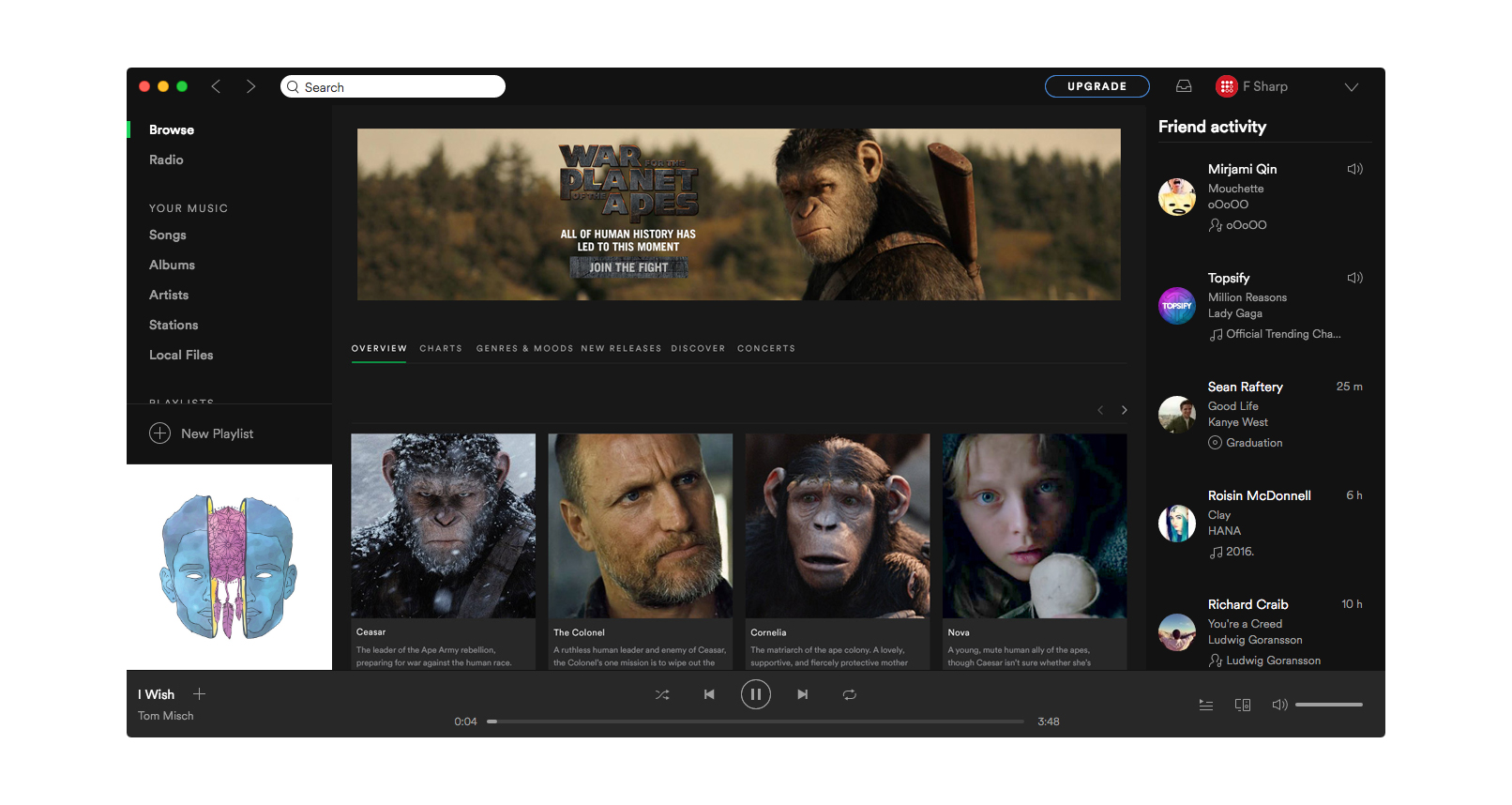Click the playlist note icon beside Official Trending
The width and height of the screenshot is (1512, 805).
click(1216, 334)
